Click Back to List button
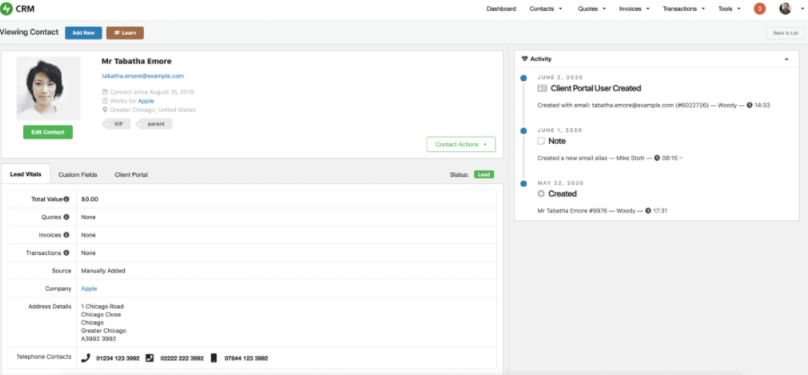This screenshot has height=375, width=808. [786, 33]
